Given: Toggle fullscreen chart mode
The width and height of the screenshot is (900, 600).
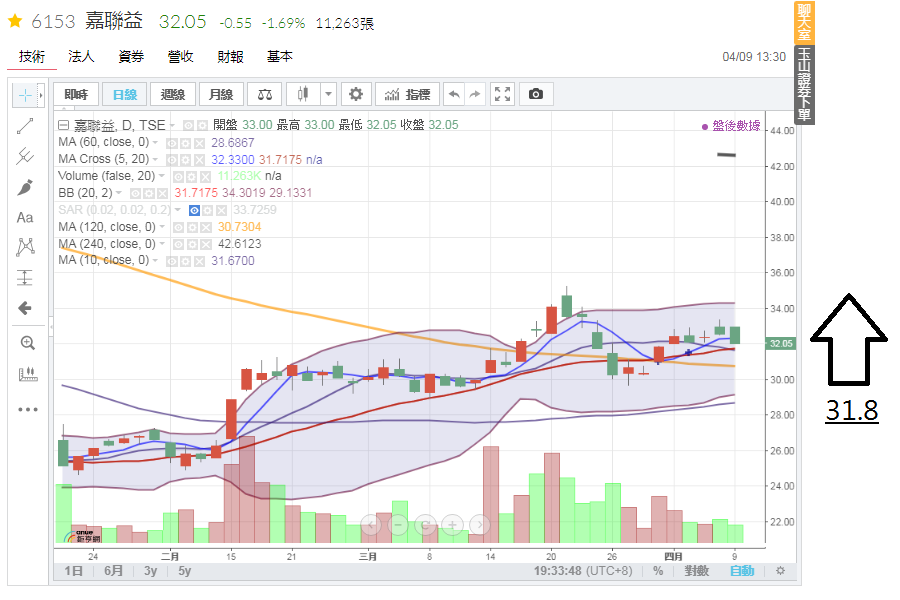Looking at the screenshot, I should point(502,94).
